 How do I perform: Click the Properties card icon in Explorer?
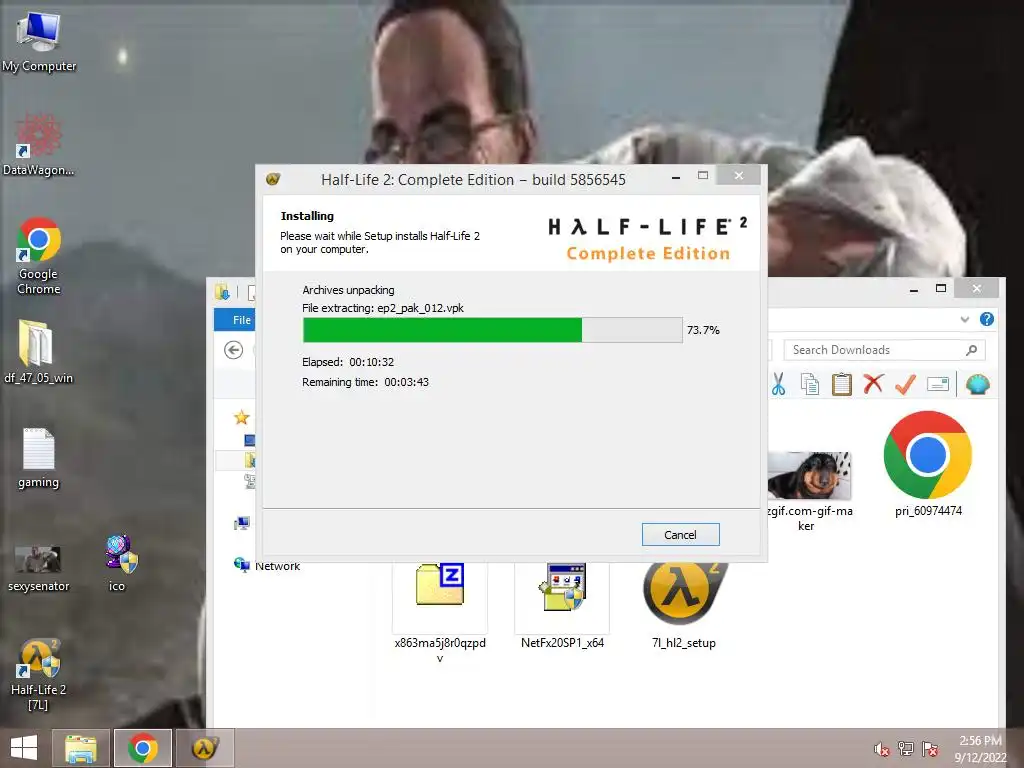(938, 384)
